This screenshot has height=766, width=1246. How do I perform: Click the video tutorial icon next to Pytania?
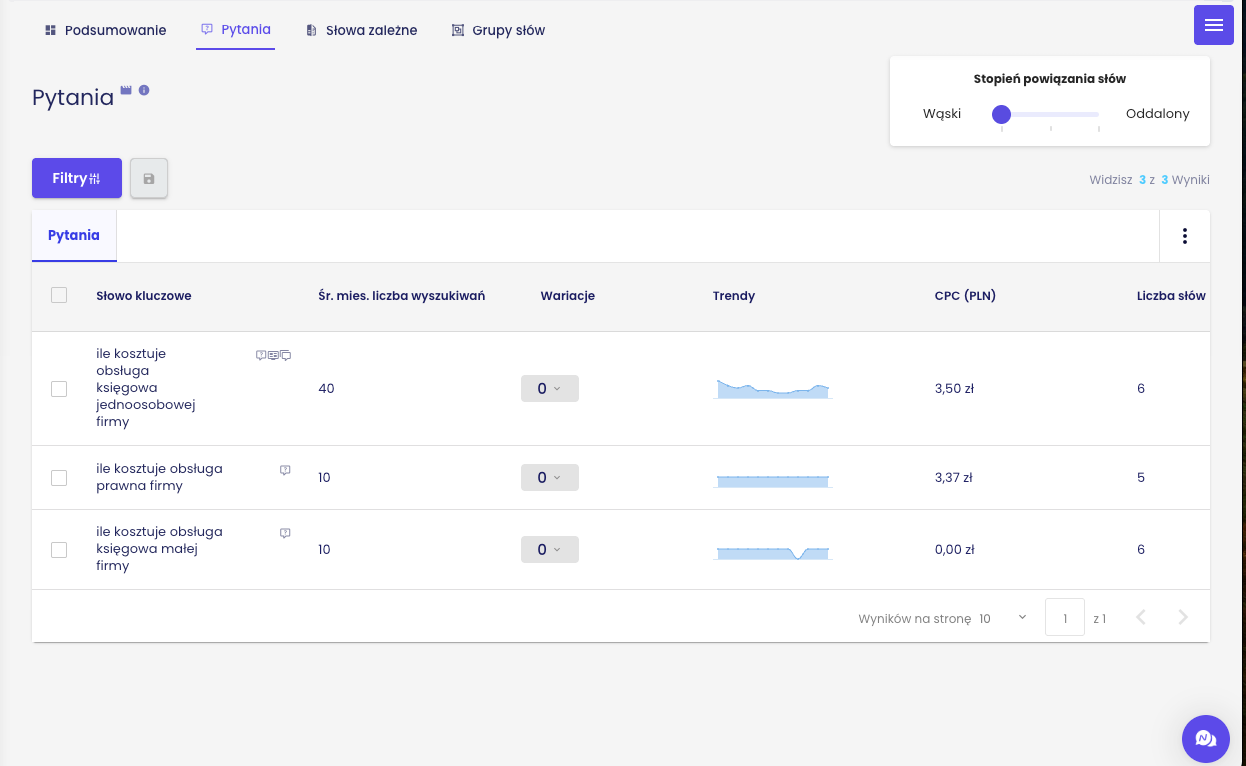click(126, 90)
